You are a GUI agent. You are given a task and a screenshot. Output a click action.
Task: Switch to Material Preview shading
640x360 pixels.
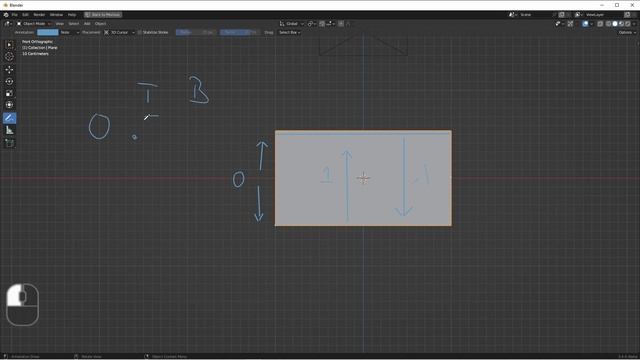coord(622,24)
